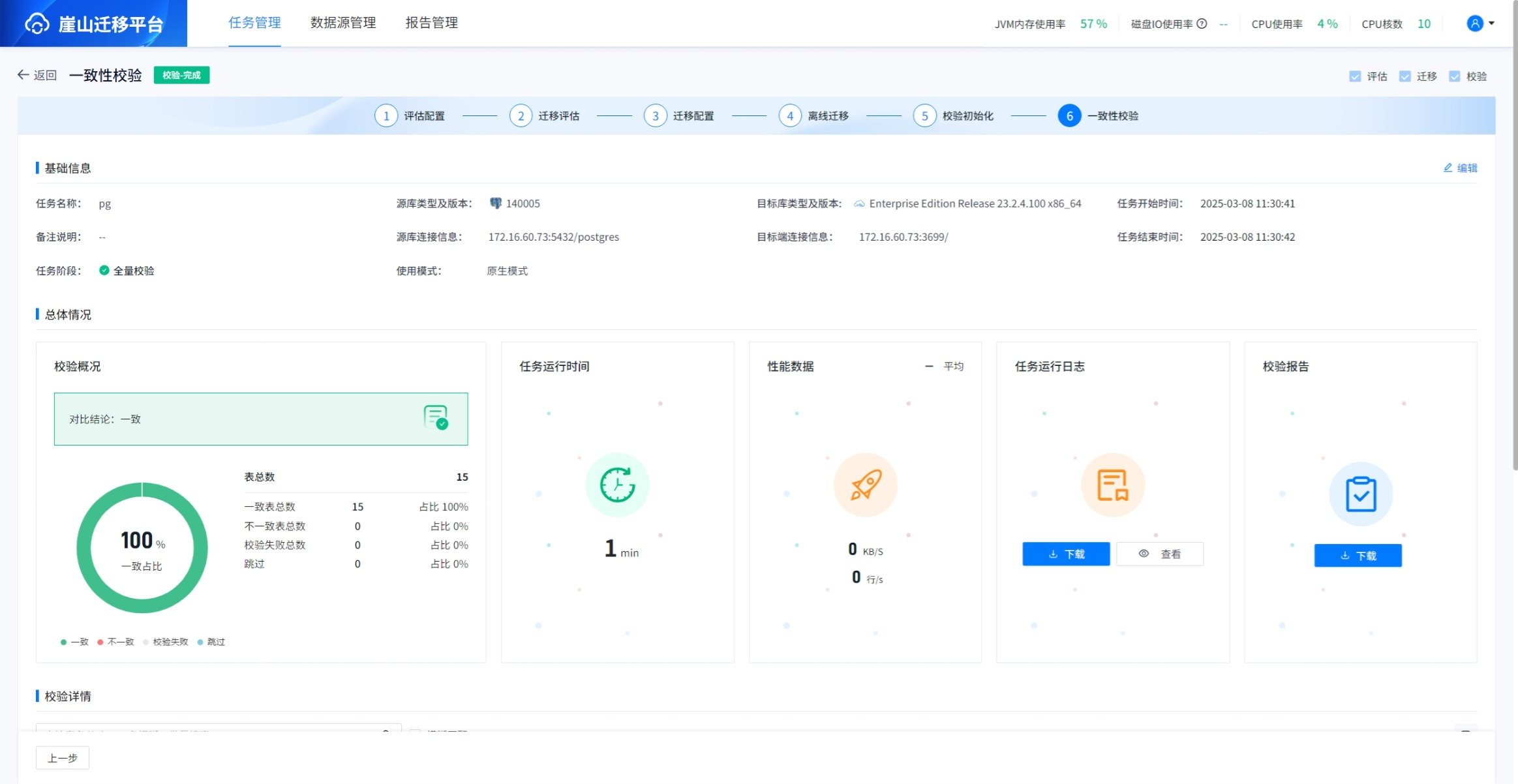Click the rocket icon in 性能数据 panel
The image size is (1518, 784).
pos(865,484)
